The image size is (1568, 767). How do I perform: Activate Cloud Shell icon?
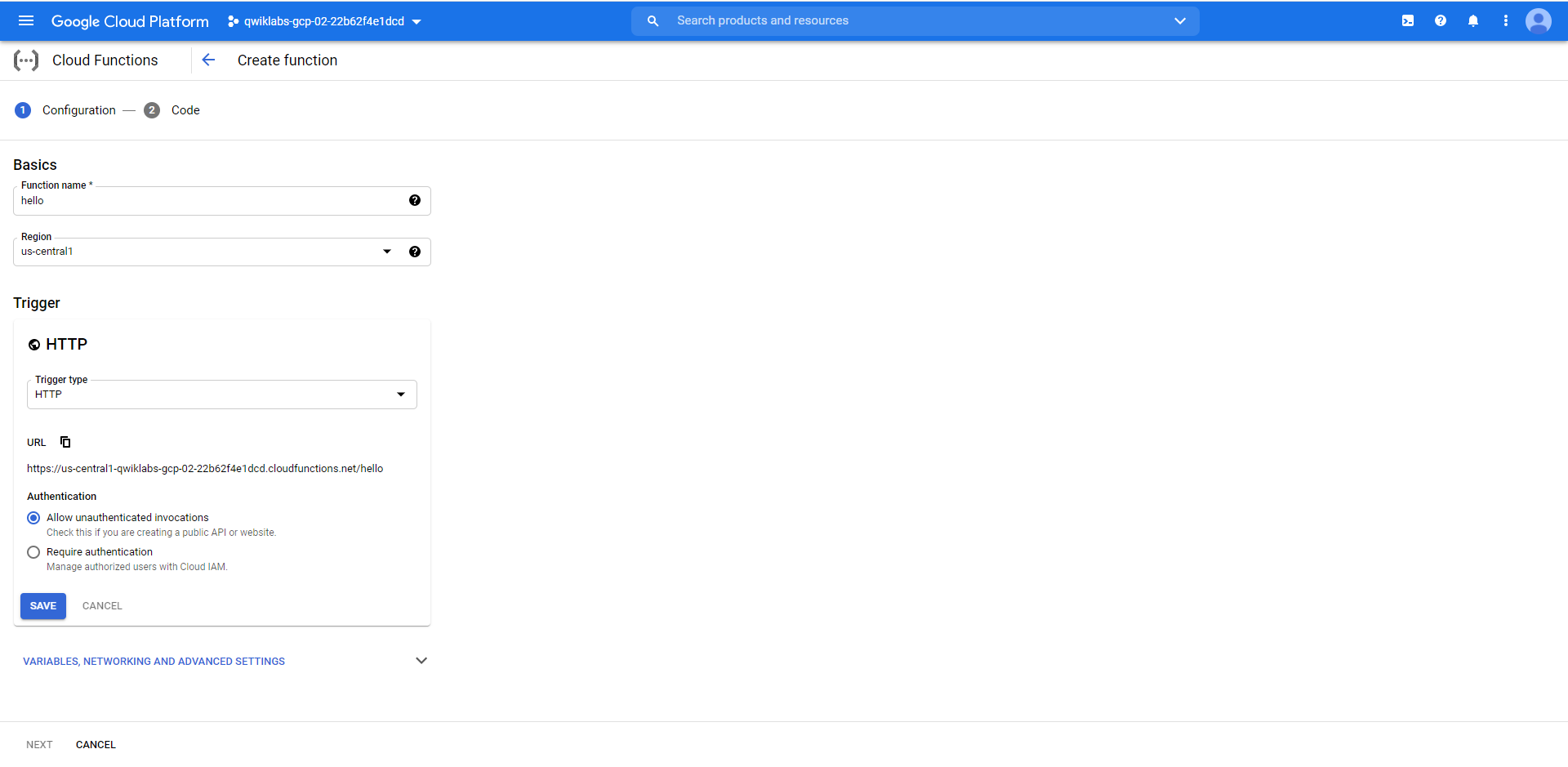pos(1408,21)
